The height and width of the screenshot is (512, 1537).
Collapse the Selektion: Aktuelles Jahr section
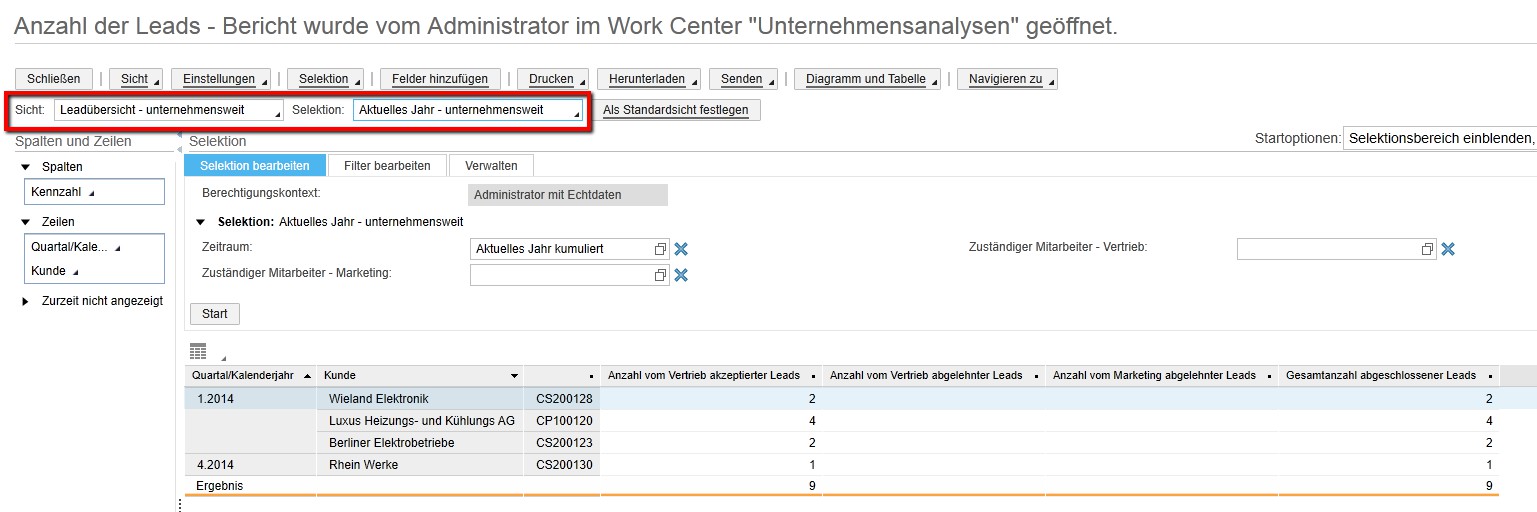click(201, 222)
